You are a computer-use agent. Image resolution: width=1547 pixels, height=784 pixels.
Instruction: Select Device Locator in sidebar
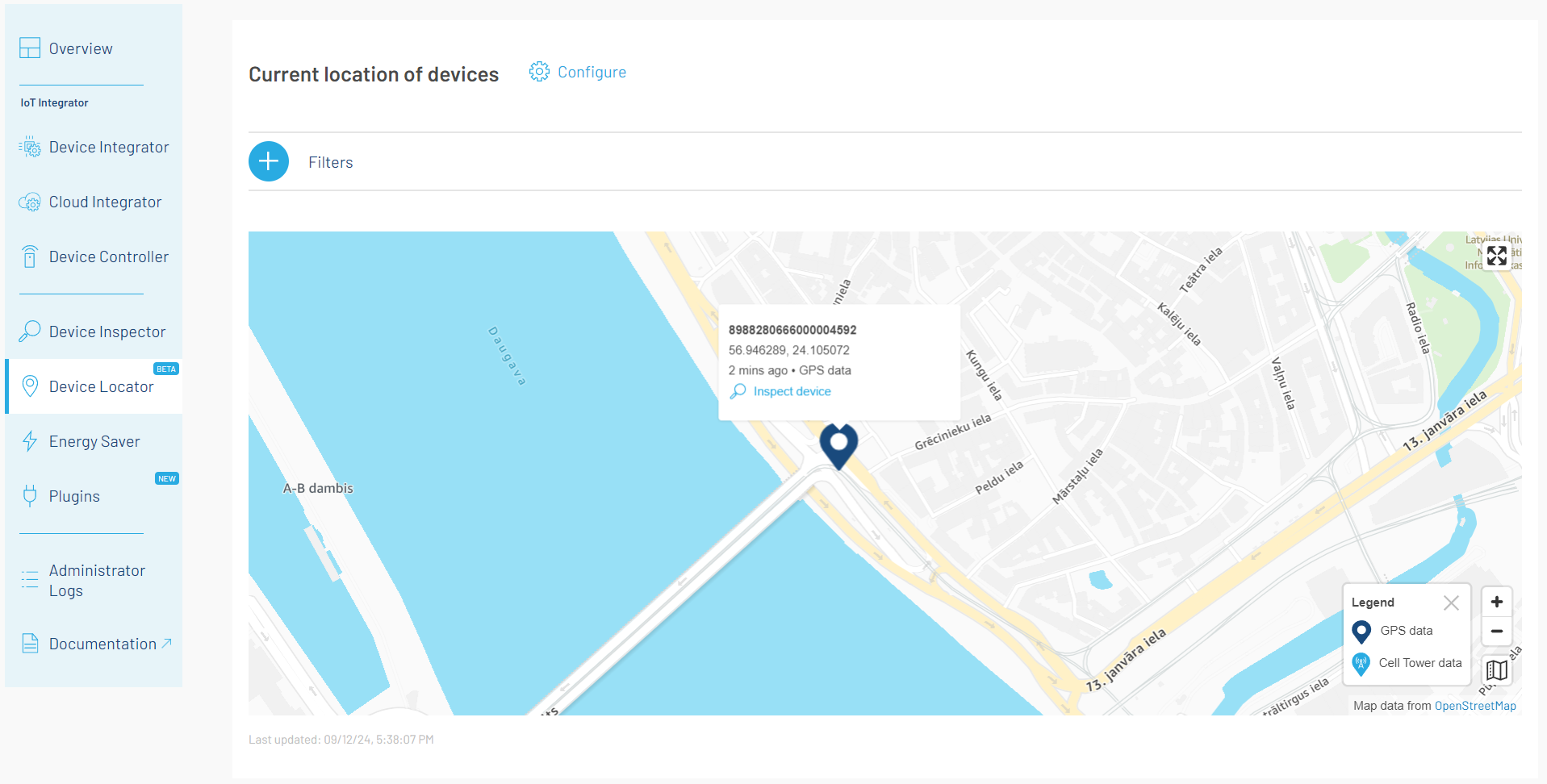click(101, 387)
